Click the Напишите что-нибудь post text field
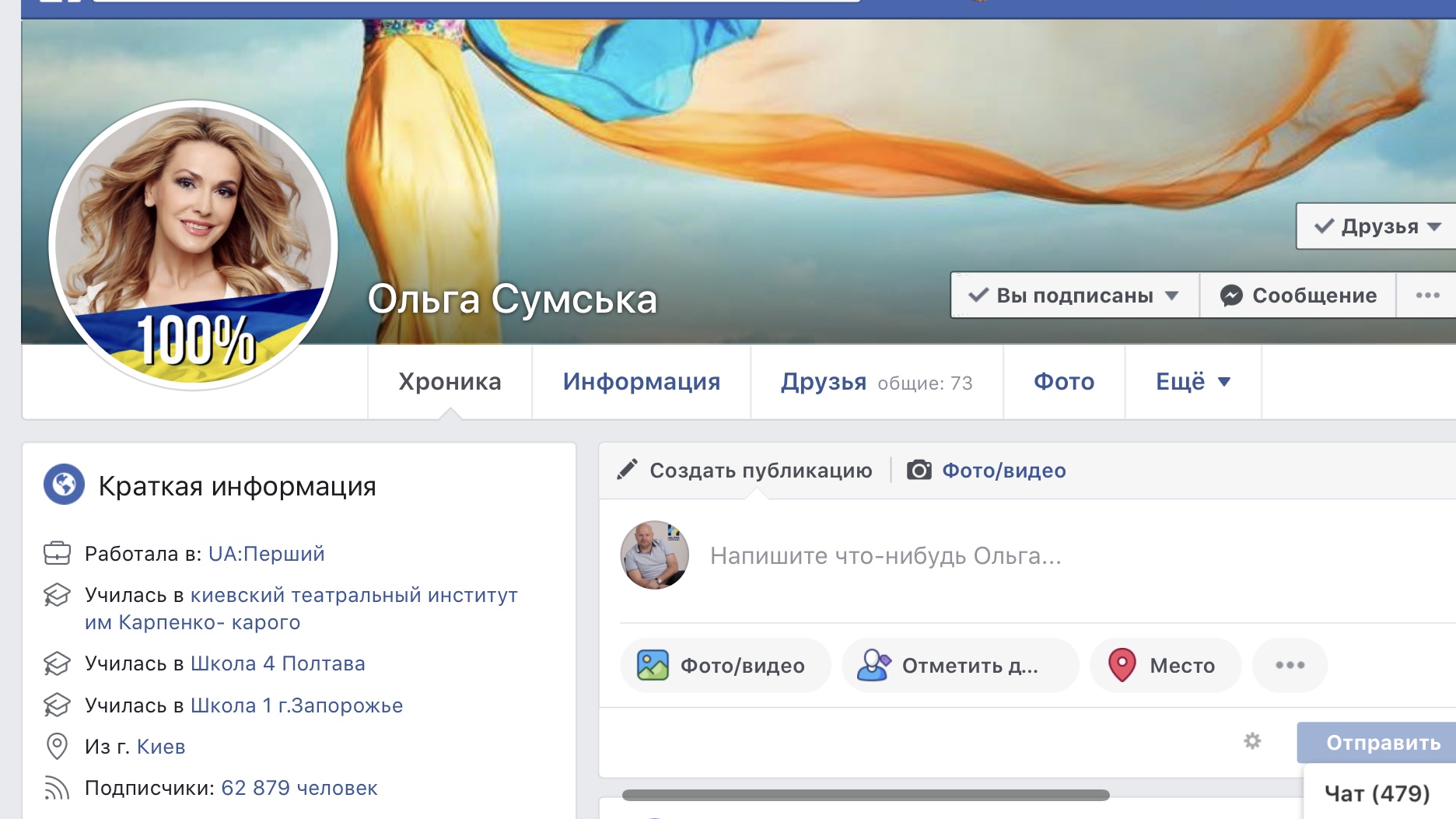The height and width of the screenshot is (819, 1456). (x=885, y=556)
